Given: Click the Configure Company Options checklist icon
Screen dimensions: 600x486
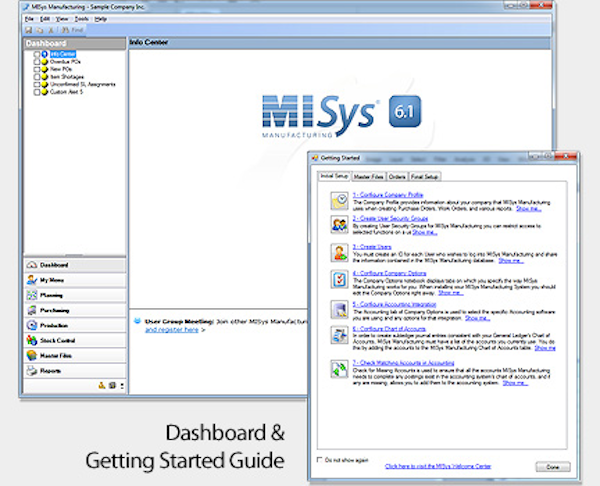Looking at the screenshot, I should [x=339, y=279].
